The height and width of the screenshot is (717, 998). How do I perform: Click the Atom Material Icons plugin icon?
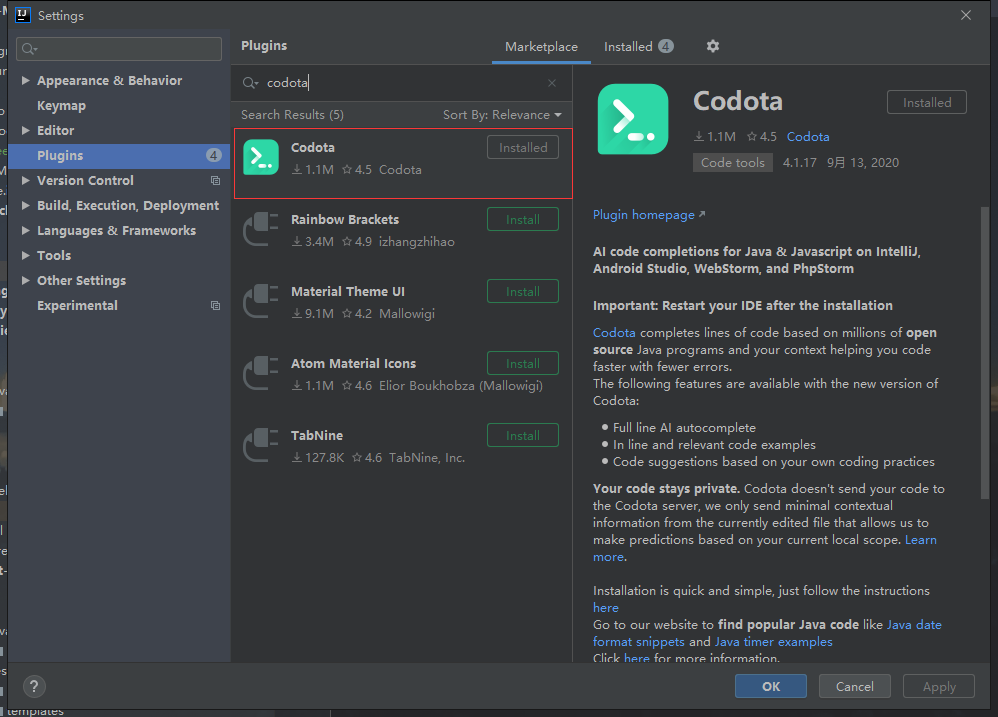[x=261, y=374]
